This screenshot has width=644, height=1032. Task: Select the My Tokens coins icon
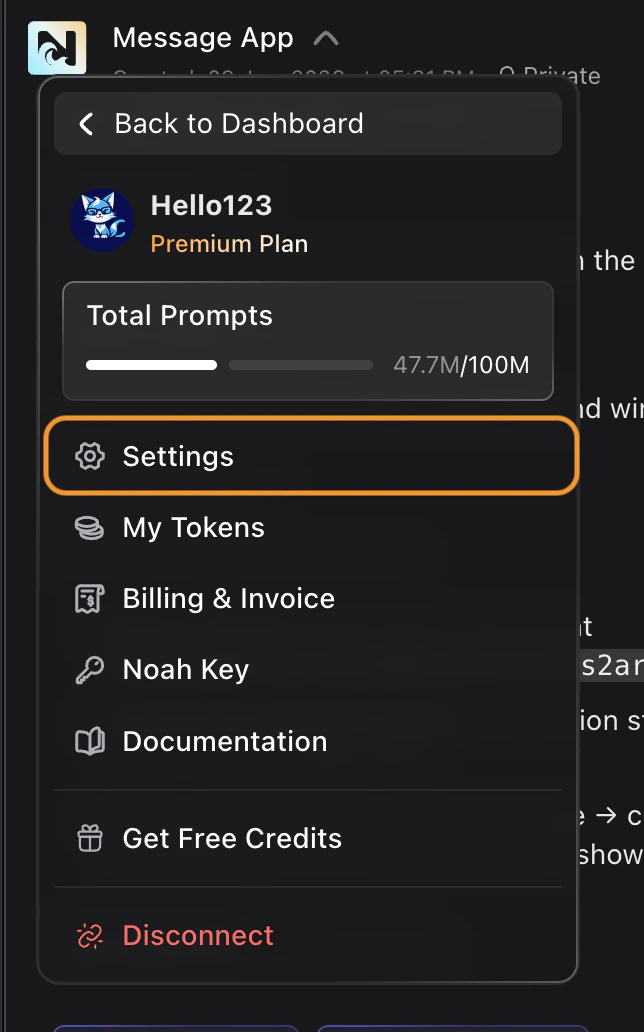pyautogui.click(x=90, y=527)
